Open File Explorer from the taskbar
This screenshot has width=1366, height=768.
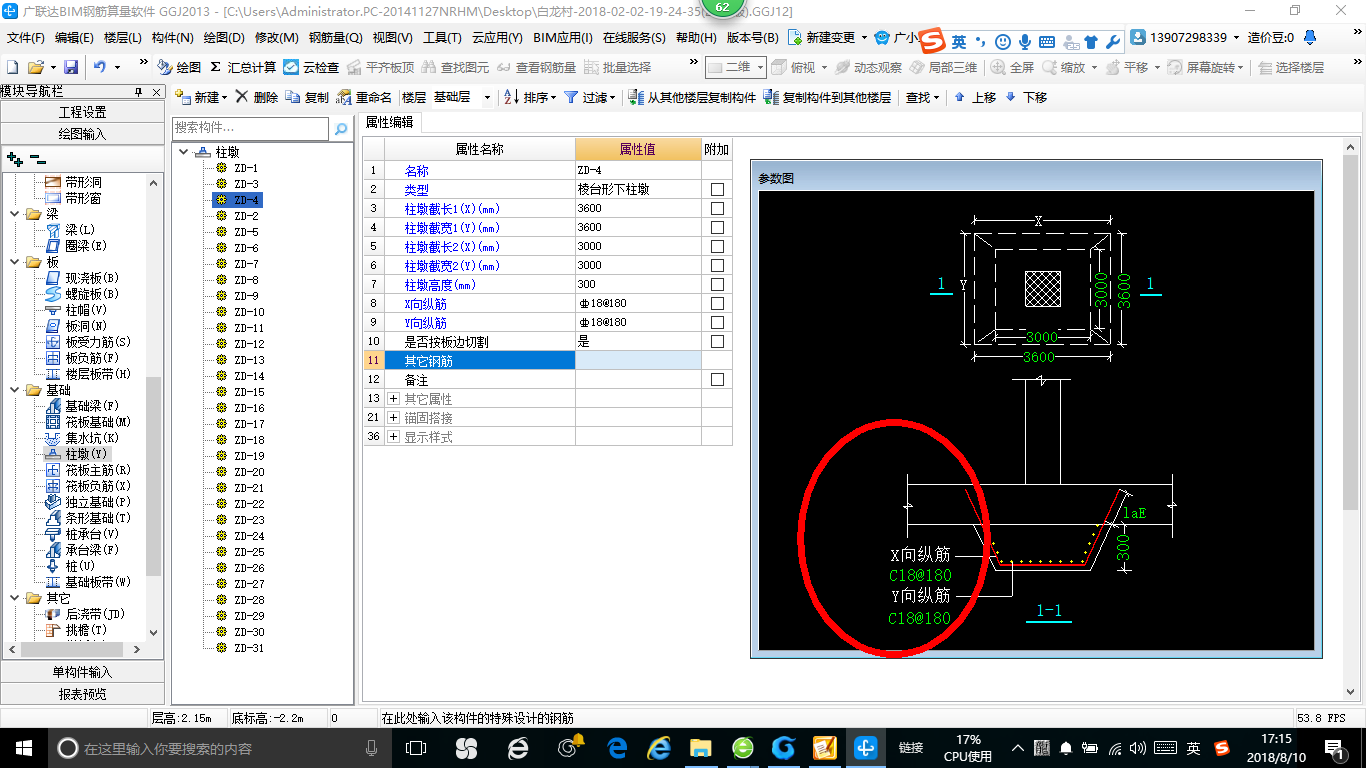point(700,748)
